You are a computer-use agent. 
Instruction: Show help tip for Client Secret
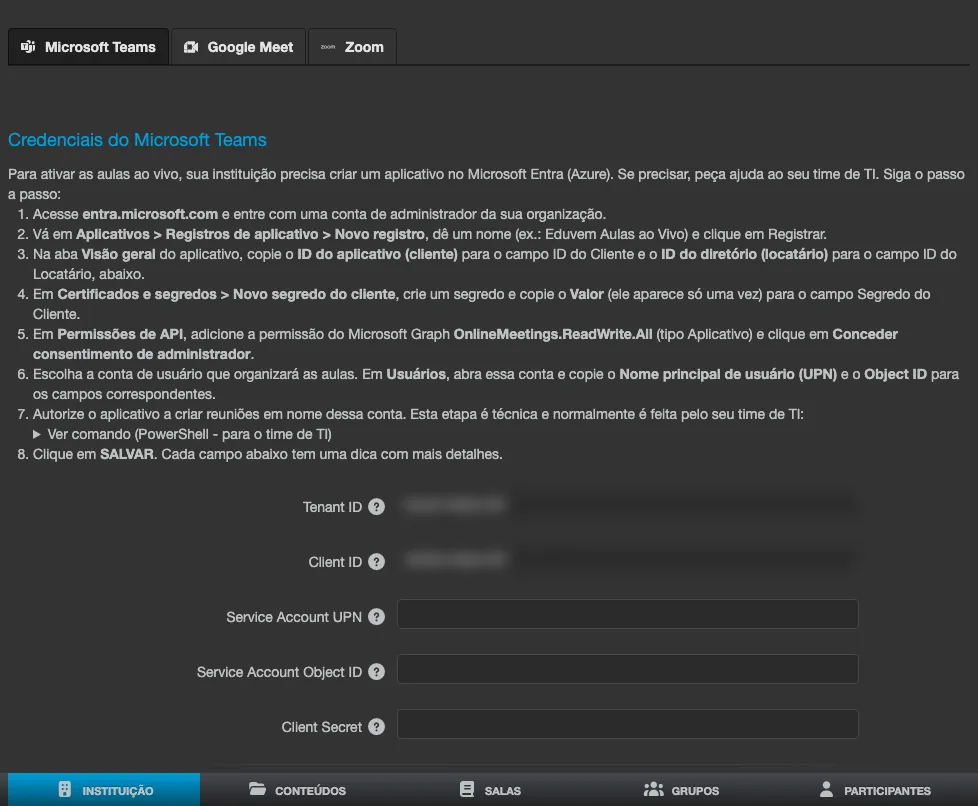[376, 726]
